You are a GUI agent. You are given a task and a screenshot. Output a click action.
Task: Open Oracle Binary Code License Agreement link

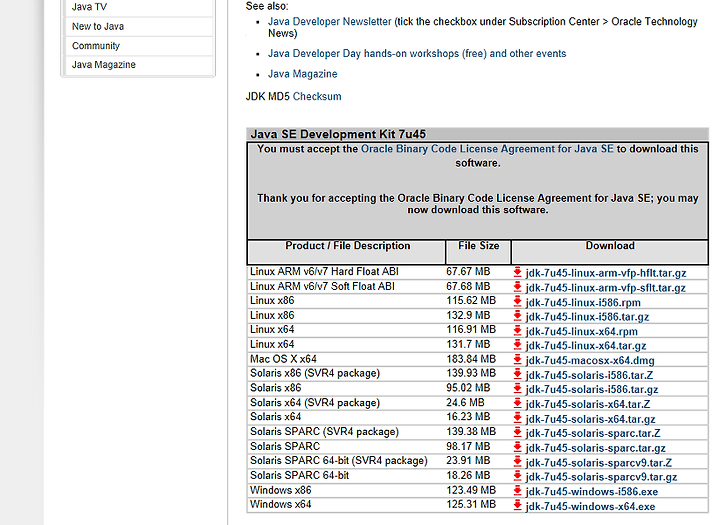[487, 149]
